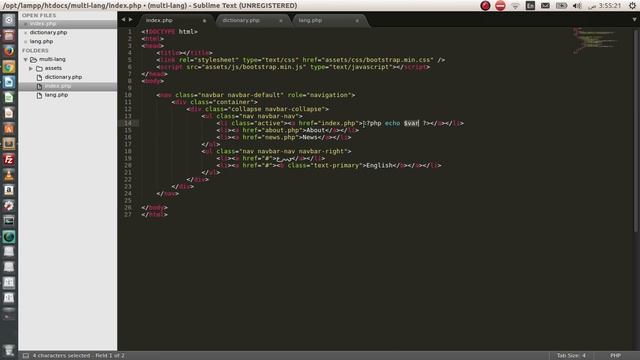Viewport: 640px width, 360px height.
Task: Click 'bootstrap.min.css' href on line 5
Action: tap(398, 60)
